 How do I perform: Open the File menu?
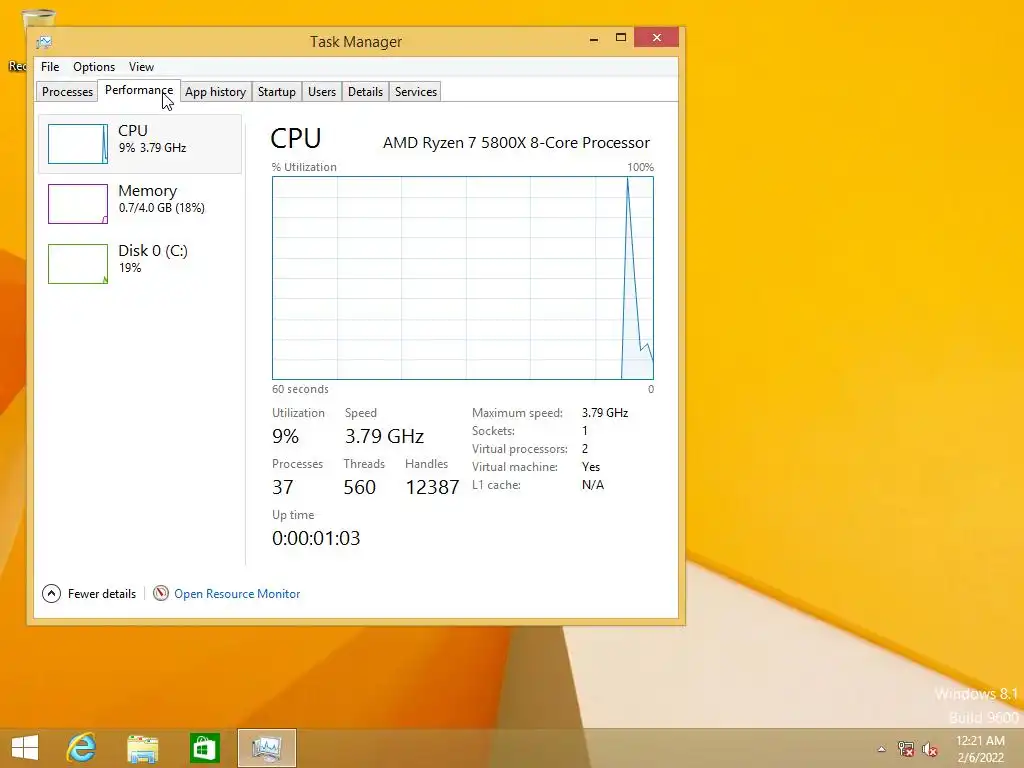(x=50, y=67)
